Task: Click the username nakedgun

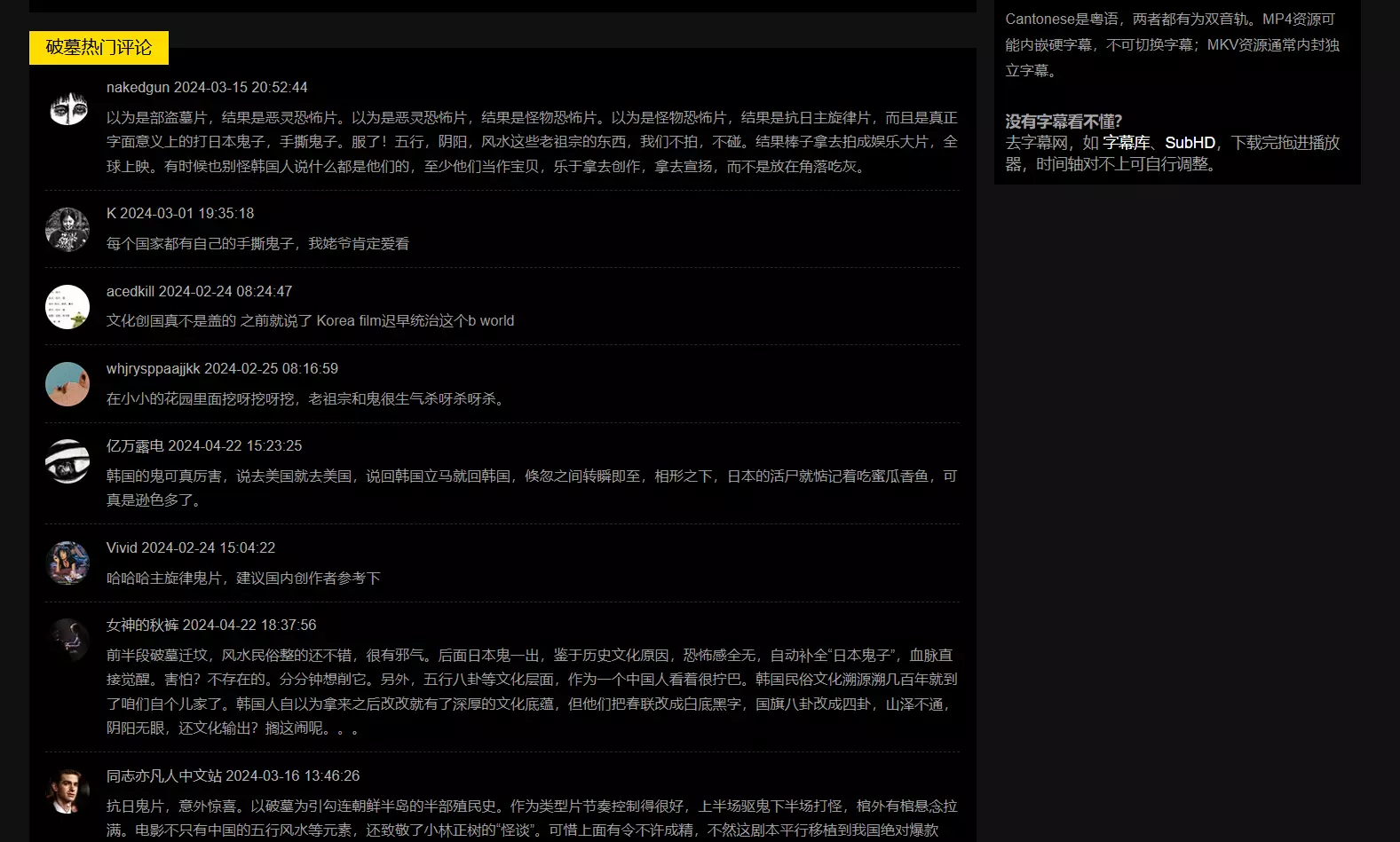Action: (138, 88)
